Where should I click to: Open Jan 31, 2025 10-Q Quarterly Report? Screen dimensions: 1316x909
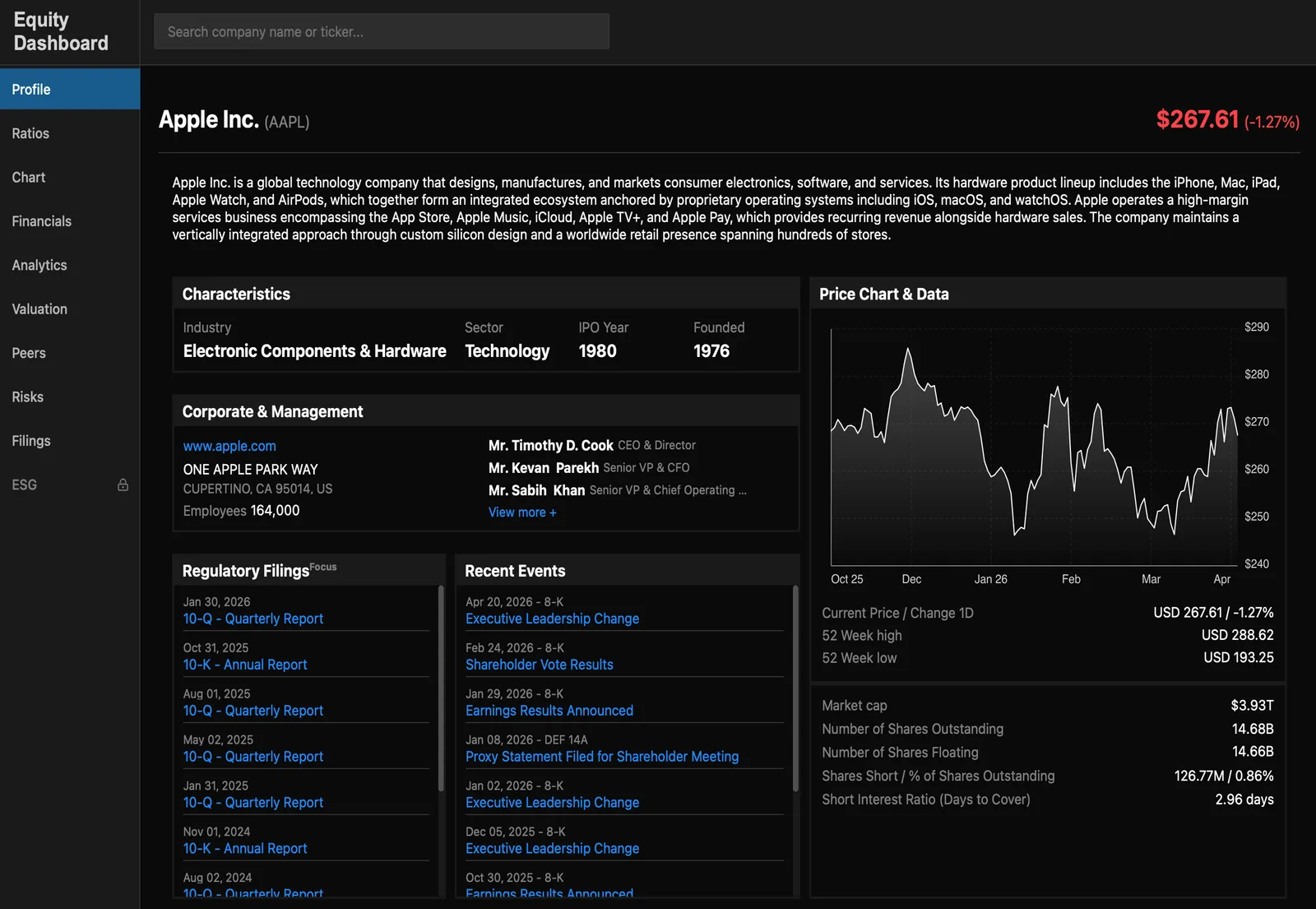(253, 803)
